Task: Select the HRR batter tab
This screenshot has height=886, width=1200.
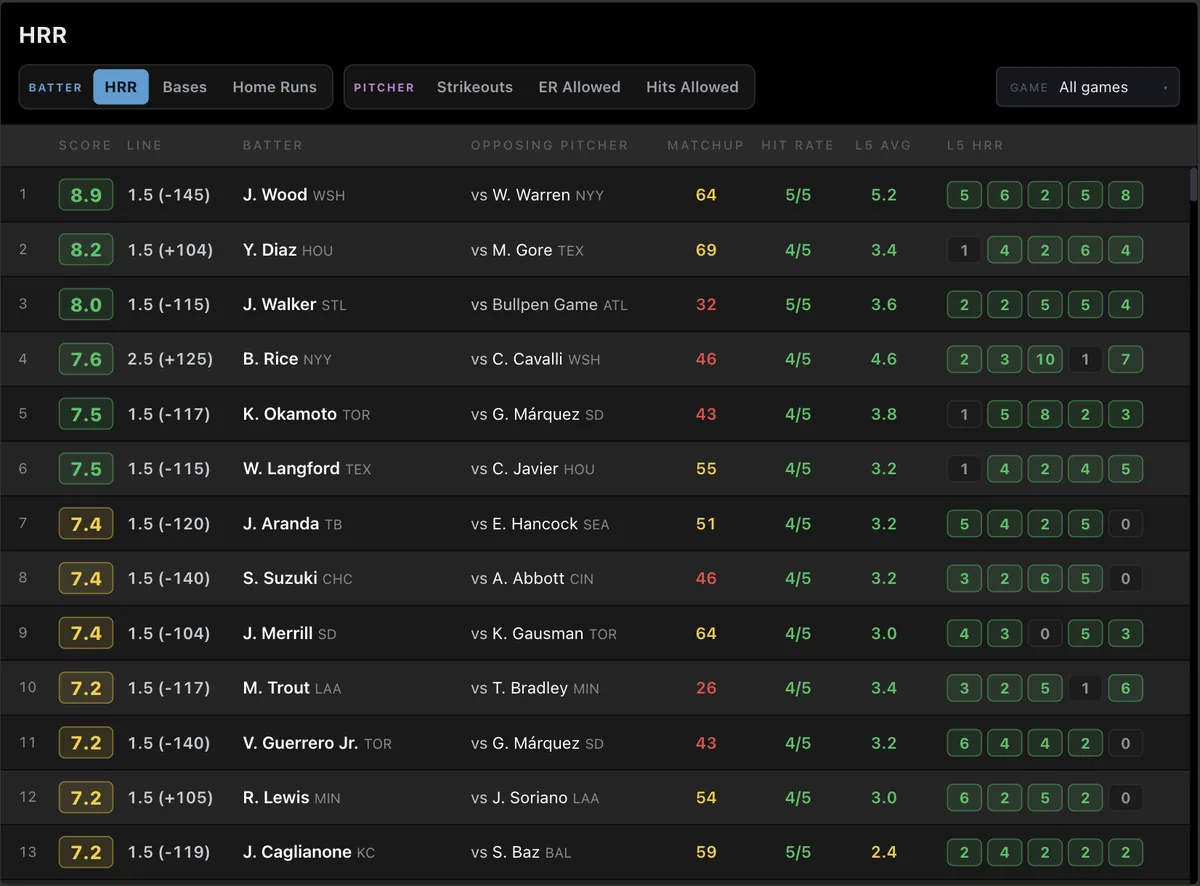Action: coord(121,87)
